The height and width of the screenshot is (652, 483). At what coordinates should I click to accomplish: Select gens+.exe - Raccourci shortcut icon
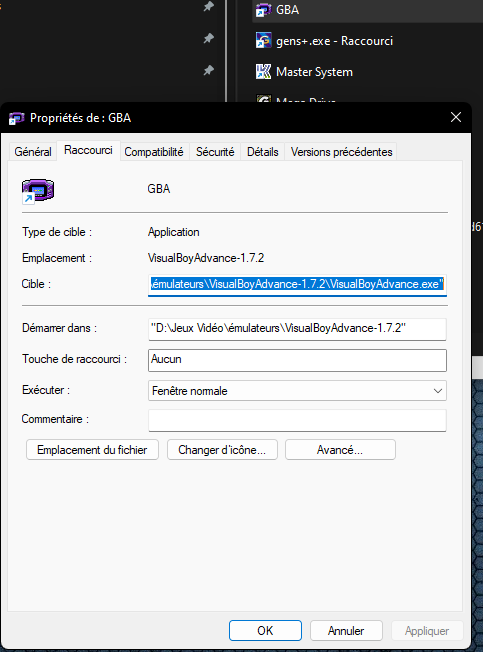point(264,41)
